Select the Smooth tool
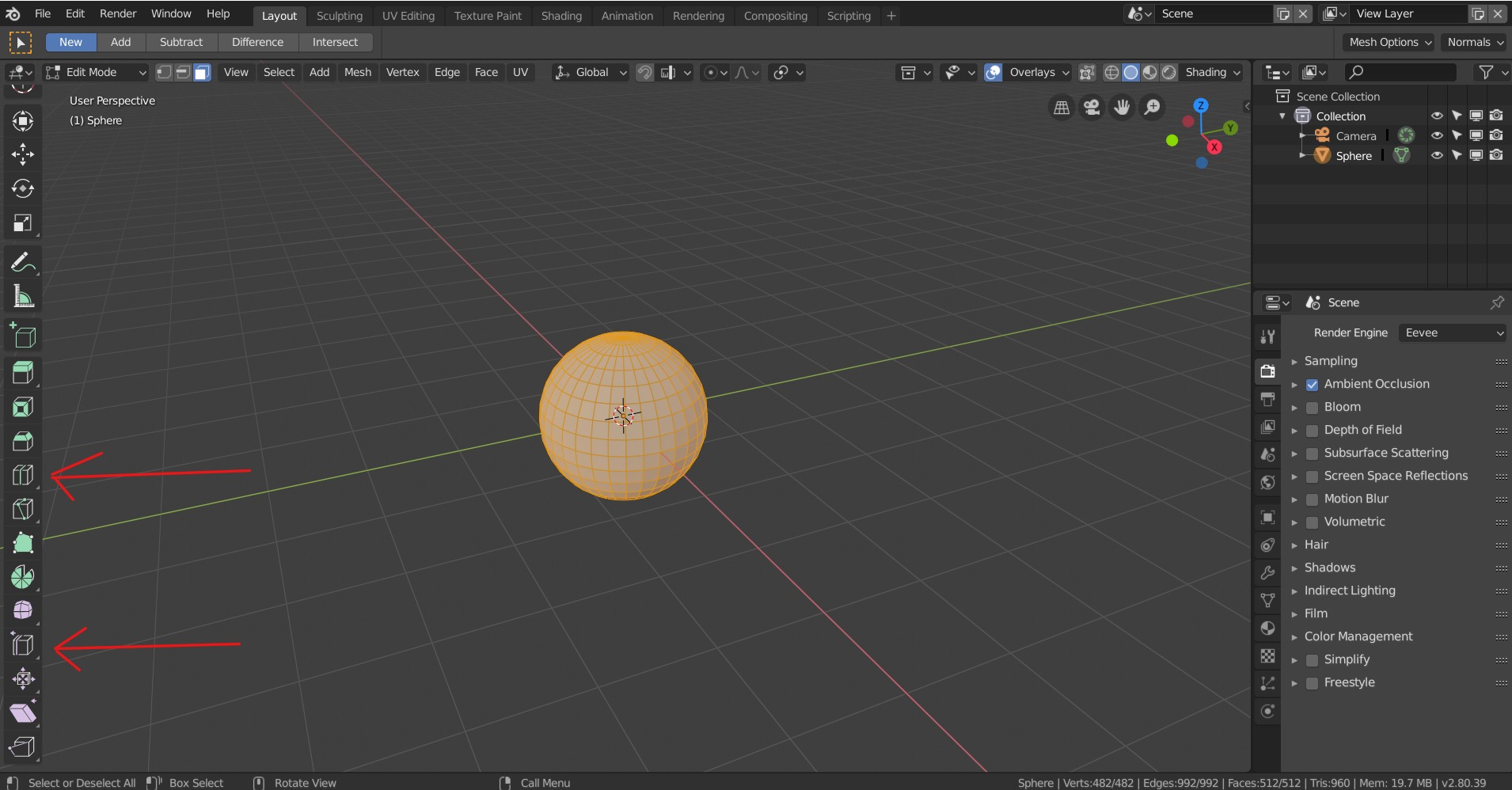Screen dimensions: 1512x790 tap(23, 610)
